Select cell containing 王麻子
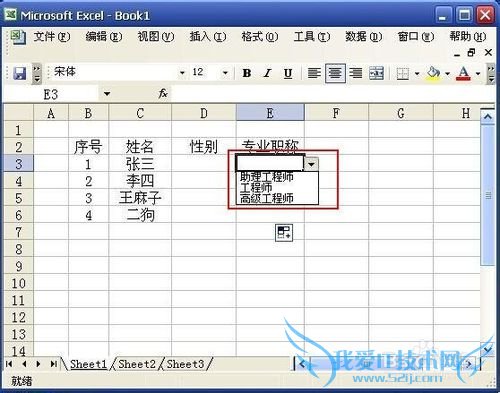The width and height of the screenshot is (500, 393). tap(140, 198)
